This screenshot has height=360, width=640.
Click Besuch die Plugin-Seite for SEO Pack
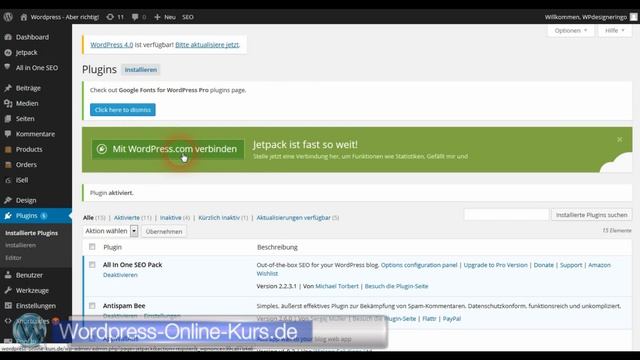tap(396, 287)
